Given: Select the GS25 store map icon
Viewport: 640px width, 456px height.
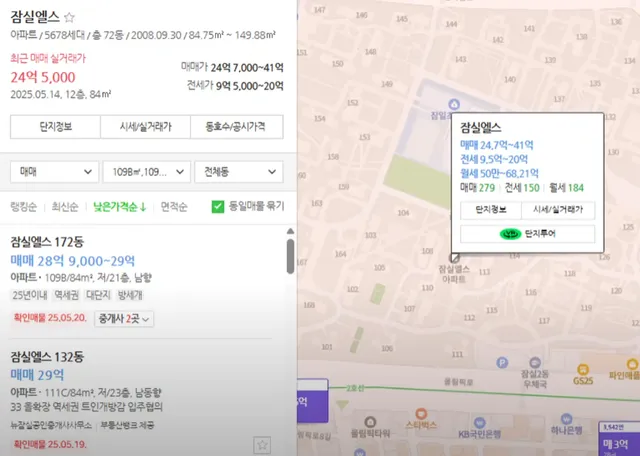Looking at the screenshot, I should [583, 369].
